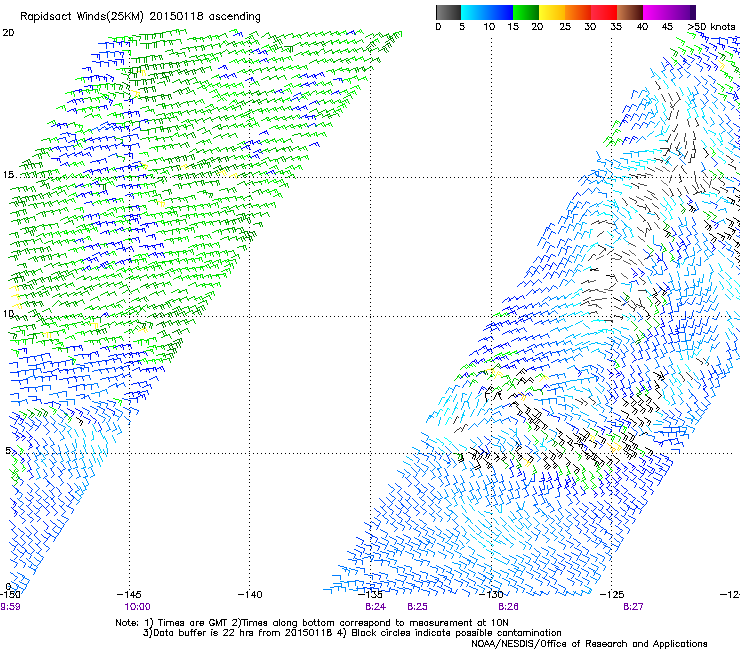Click the '-125' longitude axis label
The height and width of the screenshot is (650, 740).
click(x=612, y=595)
